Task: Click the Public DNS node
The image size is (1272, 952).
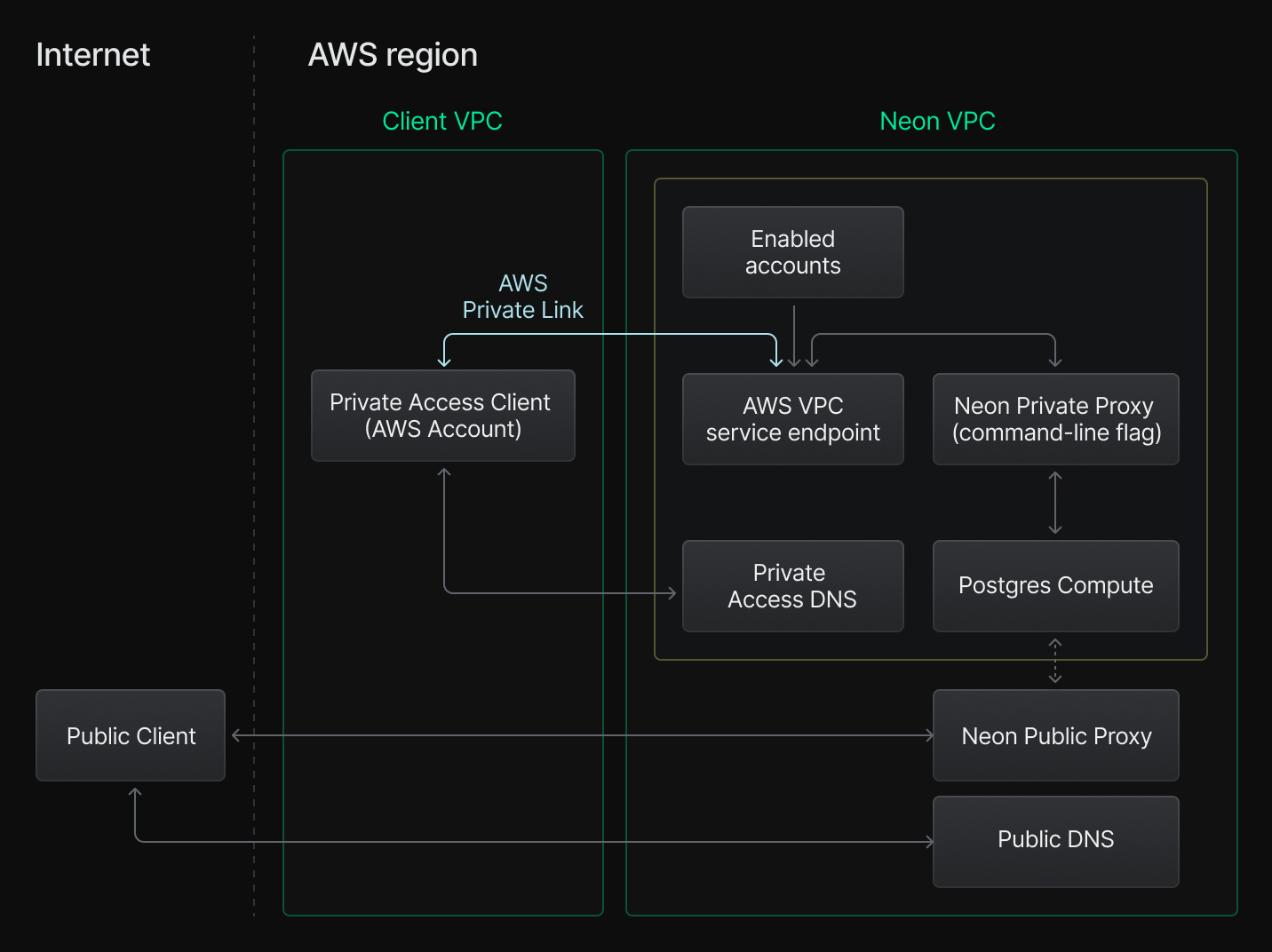Action: (x=1055, y=839)
